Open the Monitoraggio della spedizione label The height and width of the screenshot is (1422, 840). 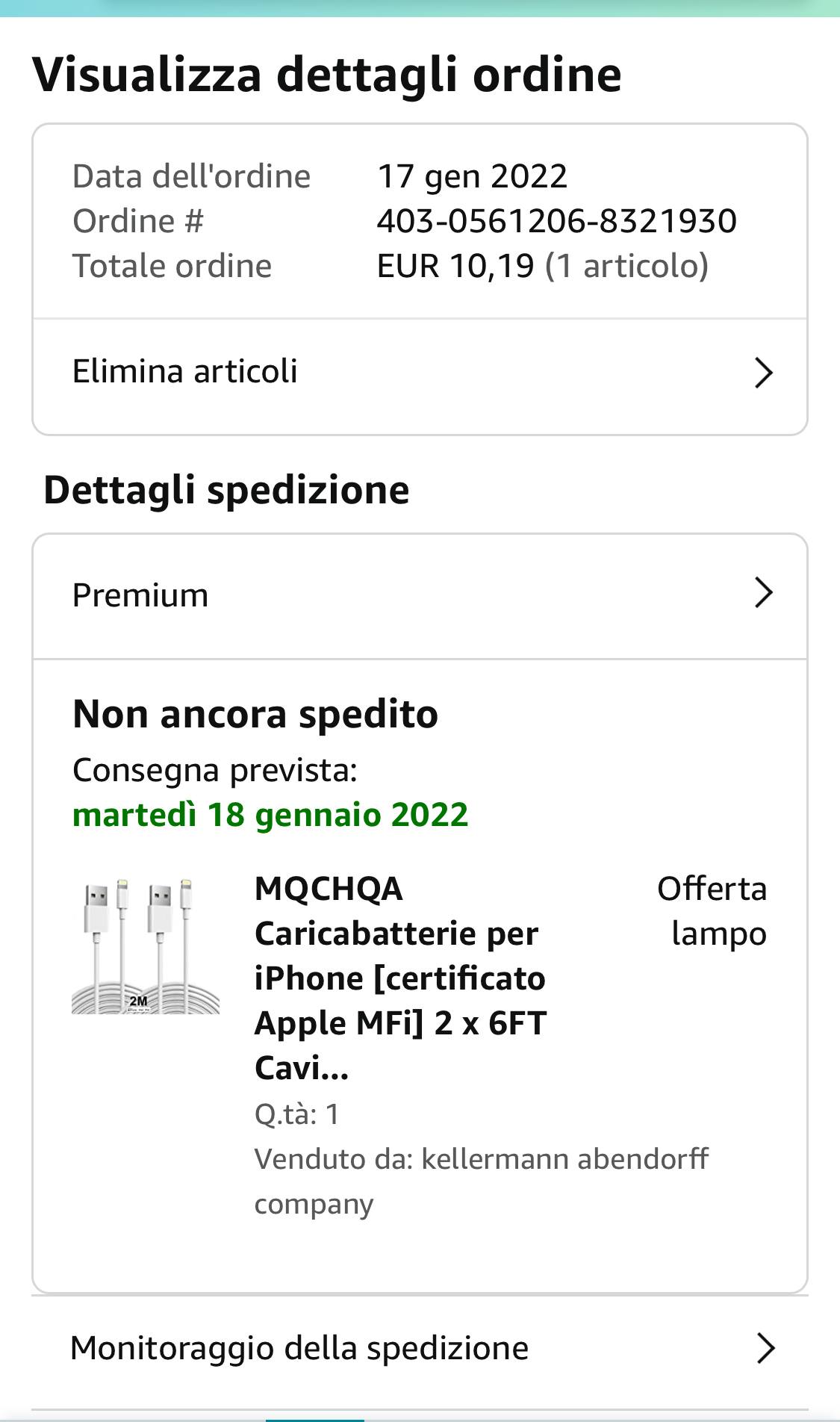[x=299, y=1348]
